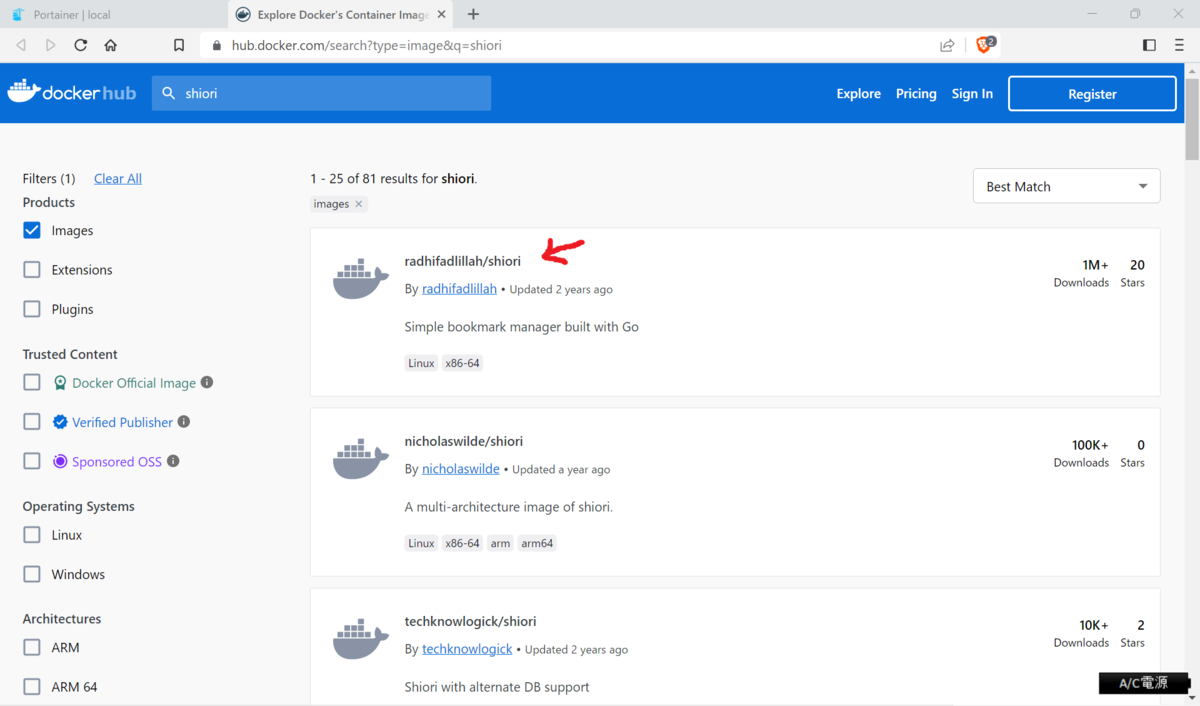
Task: Uncheck the Images filter
Action: point(32,230)
